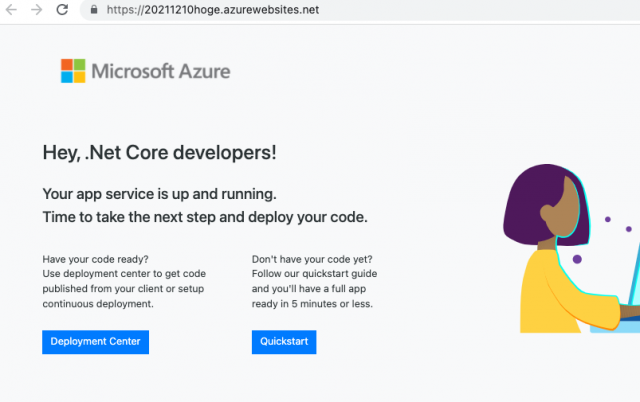Image resolution: width=640 pixels, height=402 pixels.
Task: Open the Deployment Center button
Action: 96,342
